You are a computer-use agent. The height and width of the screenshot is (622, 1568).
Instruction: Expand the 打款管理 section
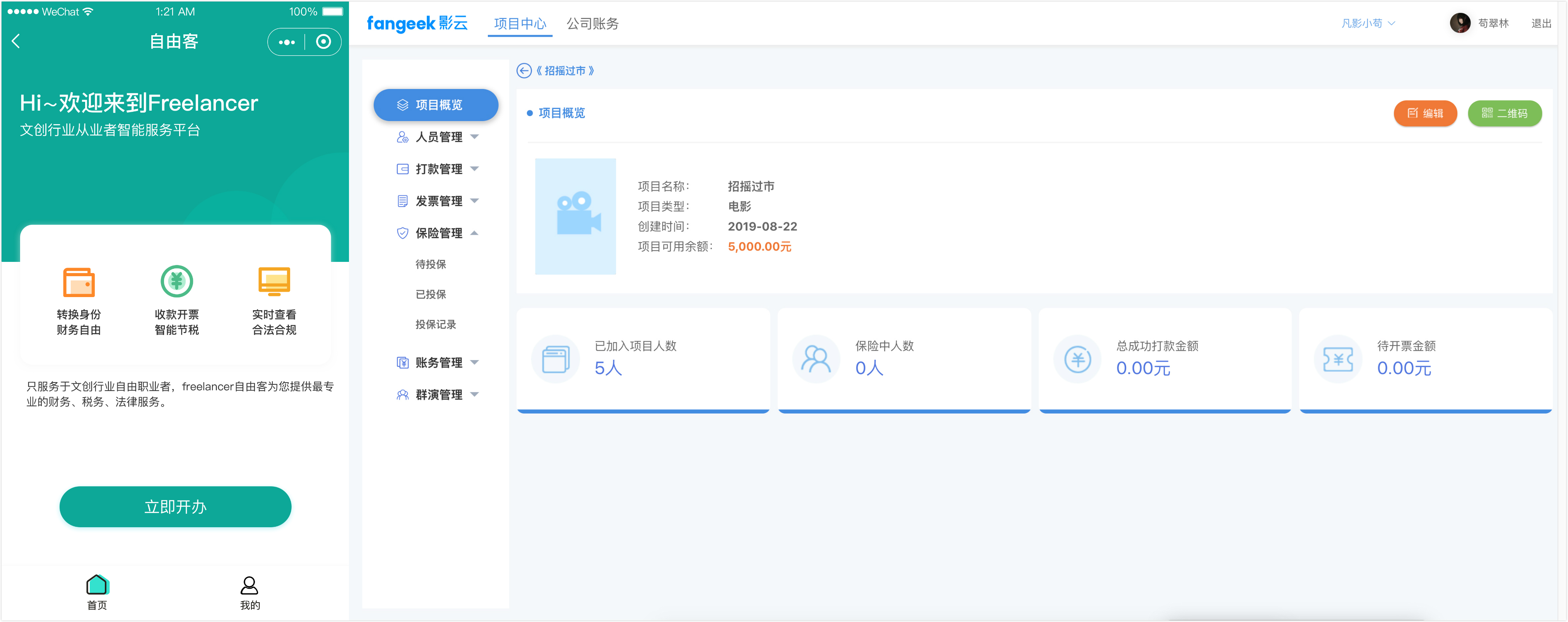(x=438, y=169)
